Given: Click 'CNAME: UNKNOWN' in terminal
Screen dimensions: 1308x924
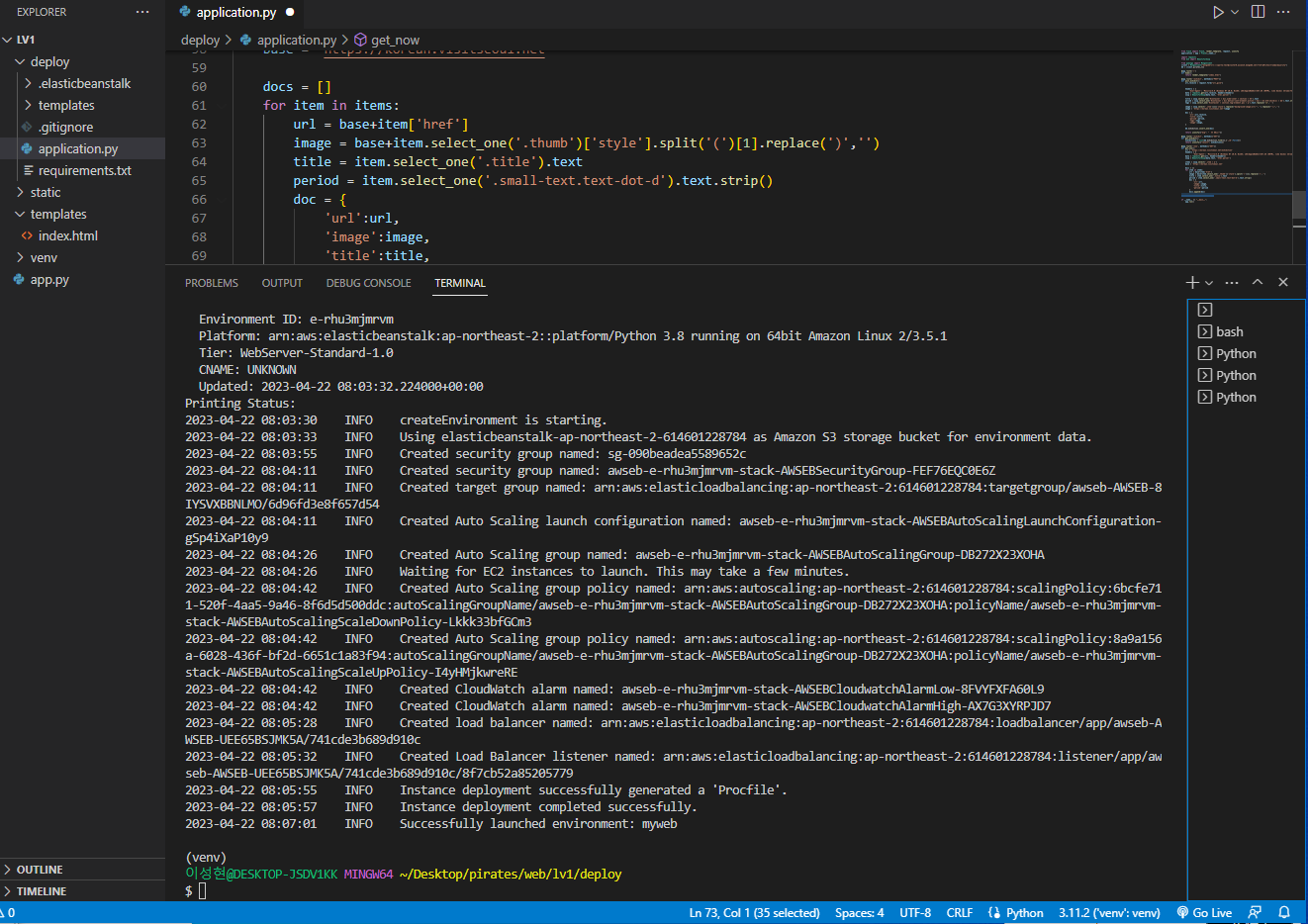Looking at the screenshot, I should 247,369.
